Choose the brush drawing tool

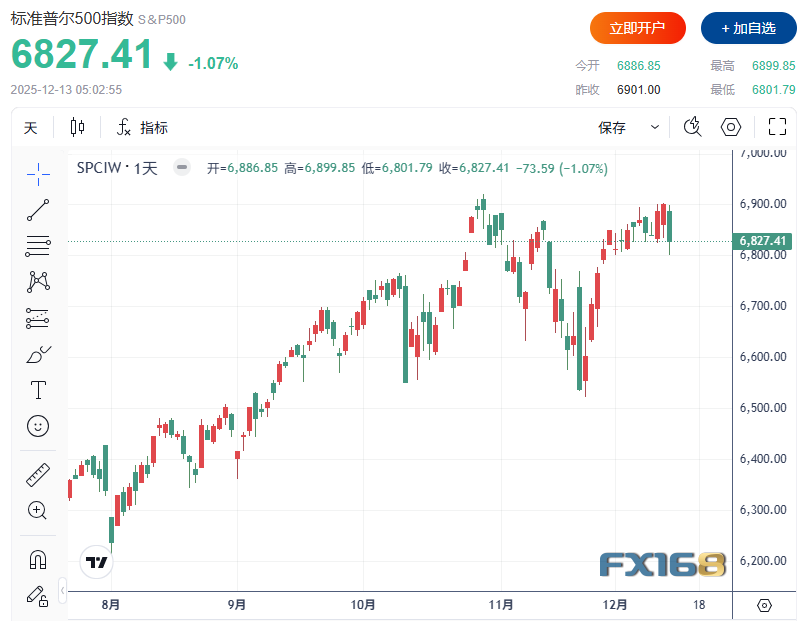point(38,354)
